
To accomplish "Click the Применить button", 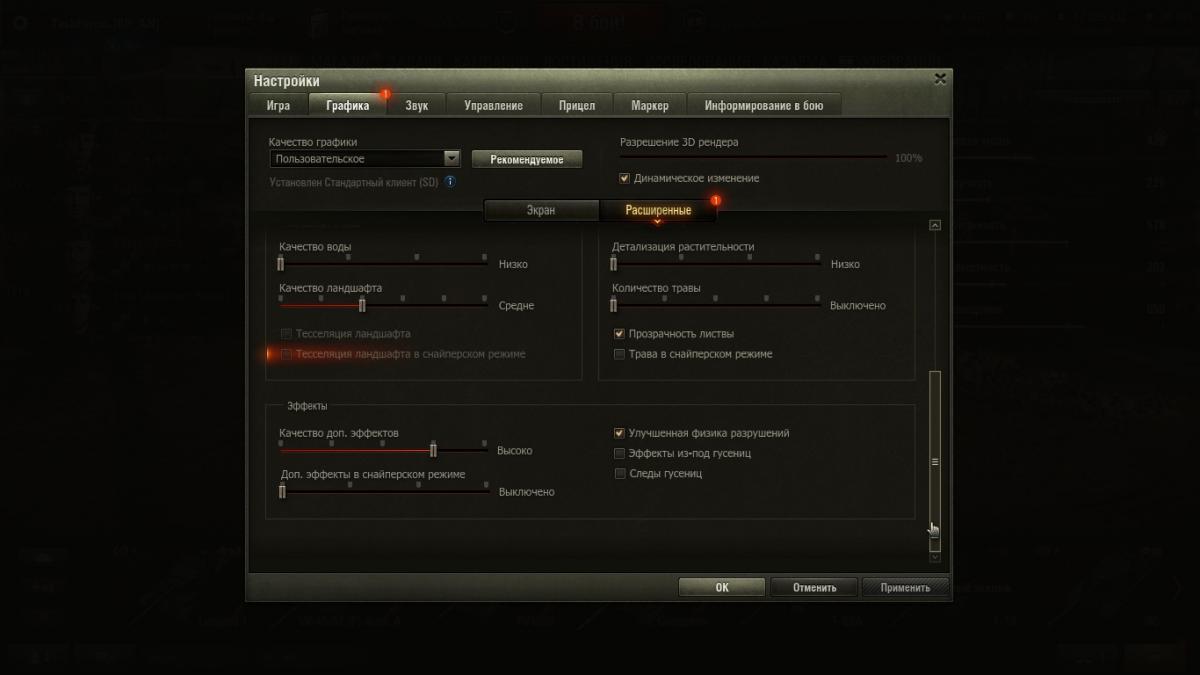I will pyautogui.click(x=906, y=588).
